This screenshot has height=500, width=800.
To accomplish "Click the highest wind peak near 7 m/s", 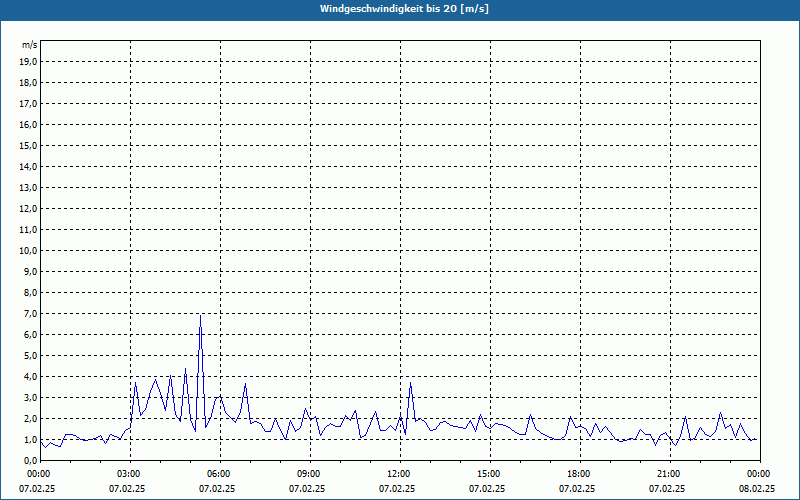I will click(x=200, y=316).
